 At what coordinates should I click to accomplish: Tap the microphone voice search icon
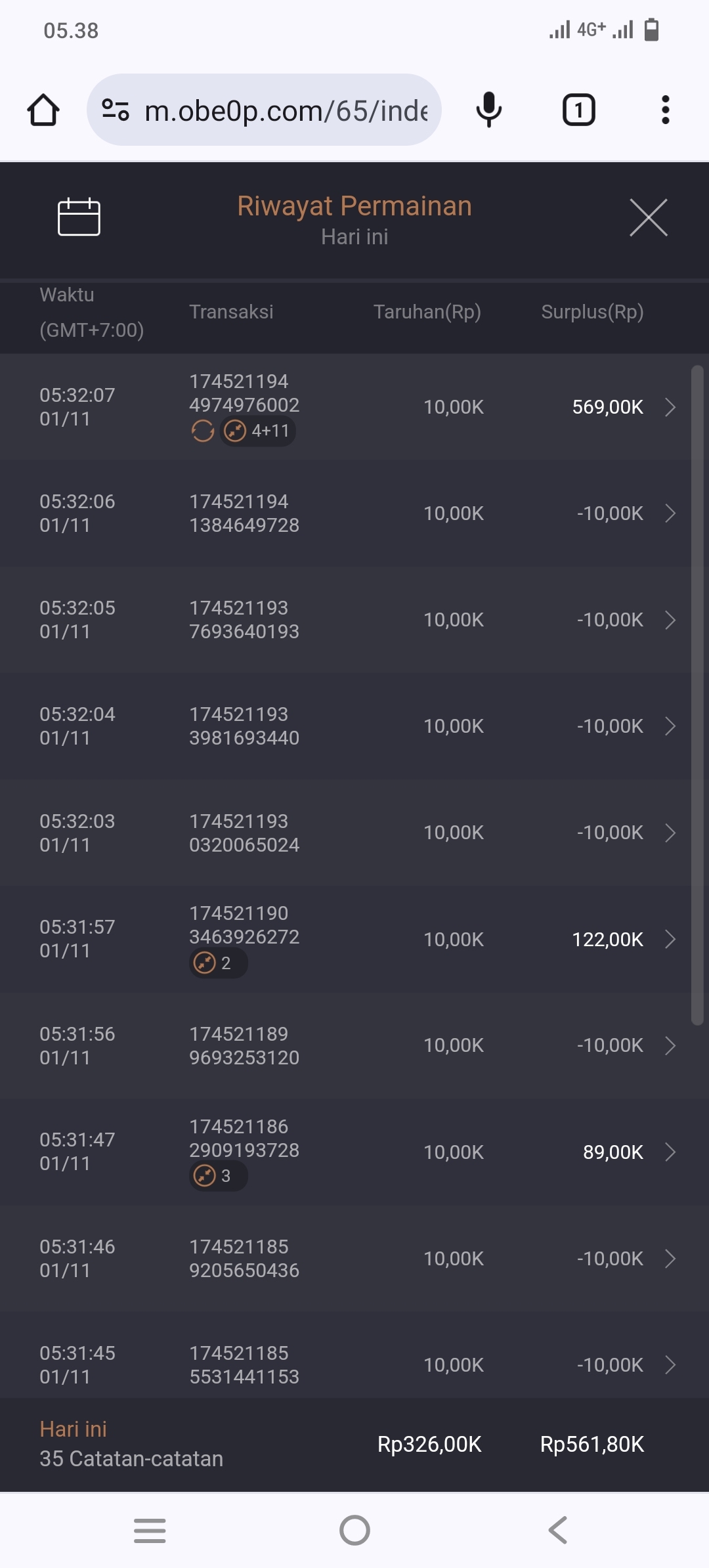[488, 110]
